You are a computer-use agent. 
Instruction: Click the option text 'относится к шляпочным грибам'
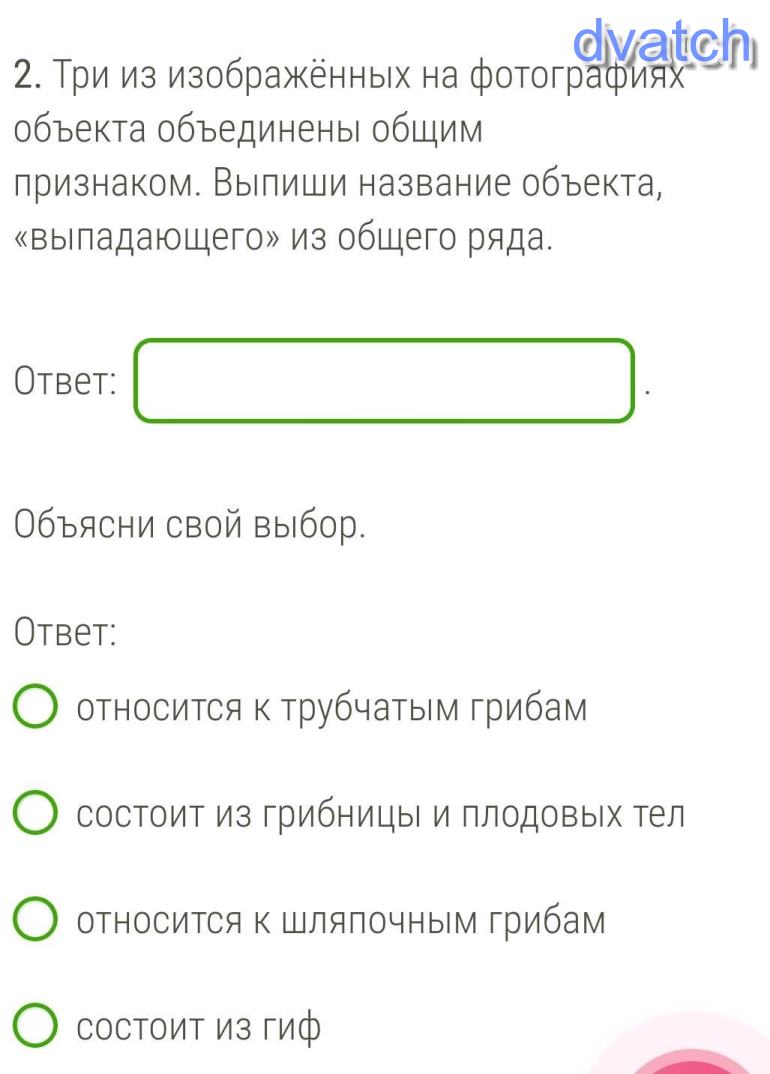[341, 920]
